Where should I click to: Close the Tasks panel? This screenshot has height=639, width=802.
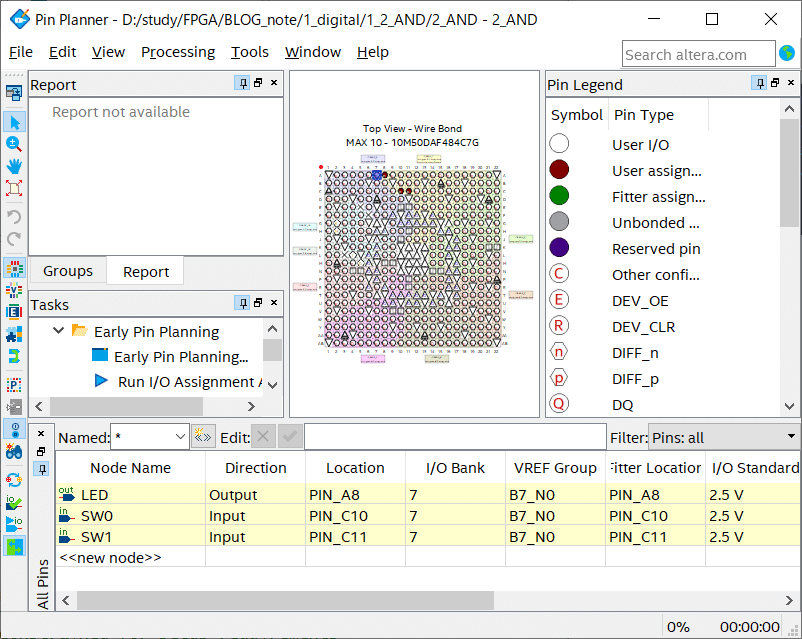point(274,303)
